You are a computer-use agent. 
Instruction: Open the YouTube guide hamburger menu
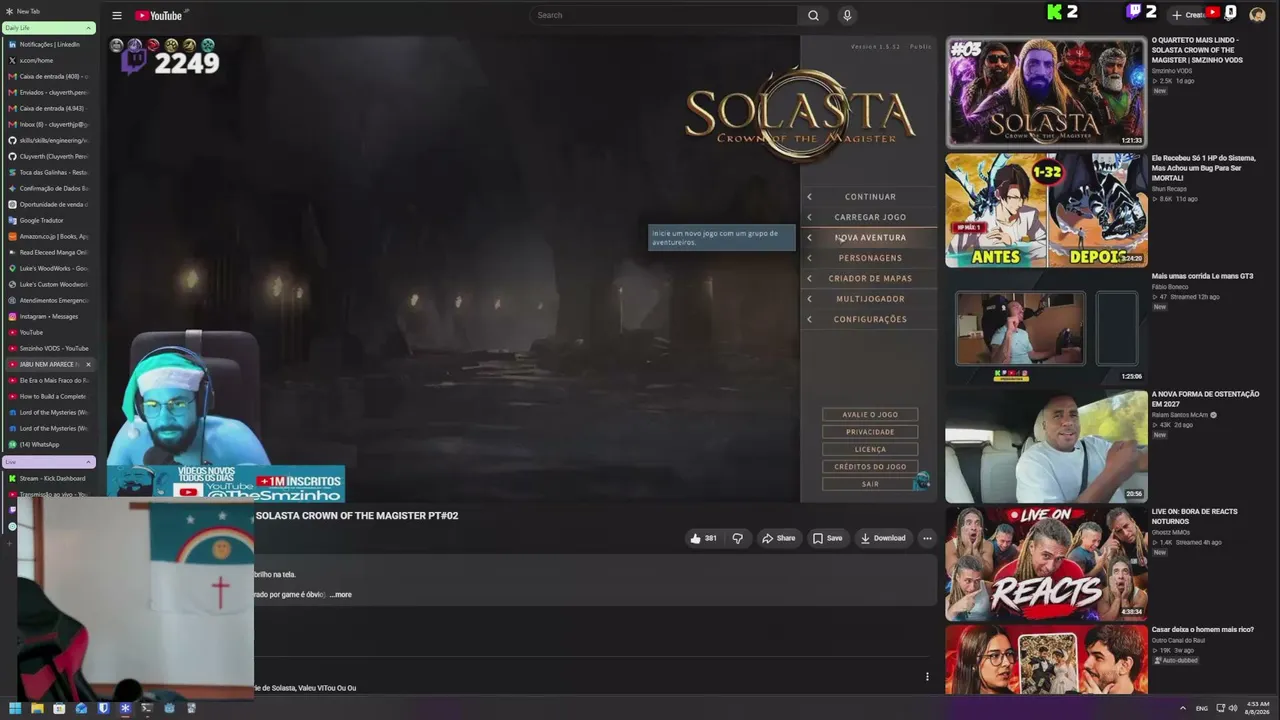(117, 16)
